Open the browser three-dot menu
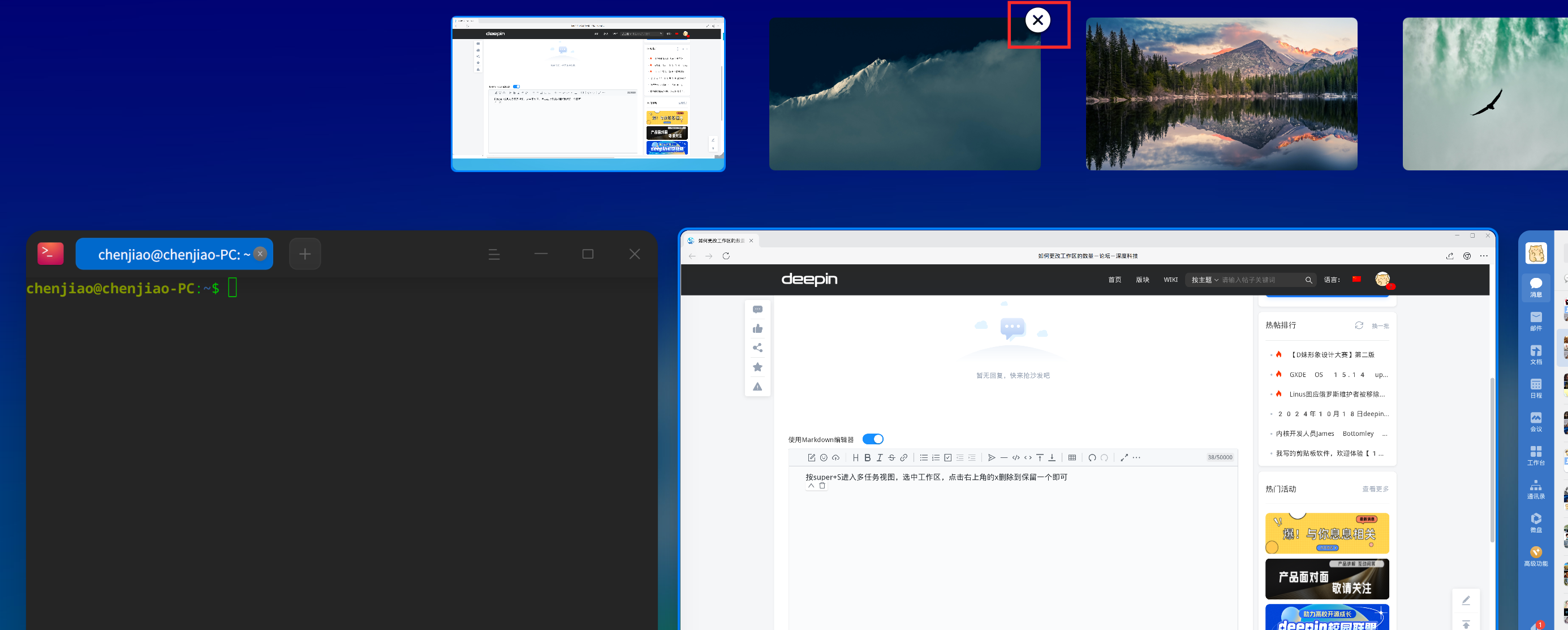The image size is (1568, 630). [1484, 256]
